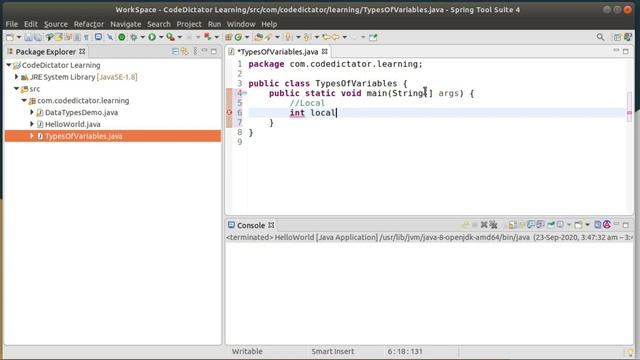The height and width of the screenshot is (360, 640).
Task: Click Remove Launch X icon in Console
Action: tap(484, 225)
